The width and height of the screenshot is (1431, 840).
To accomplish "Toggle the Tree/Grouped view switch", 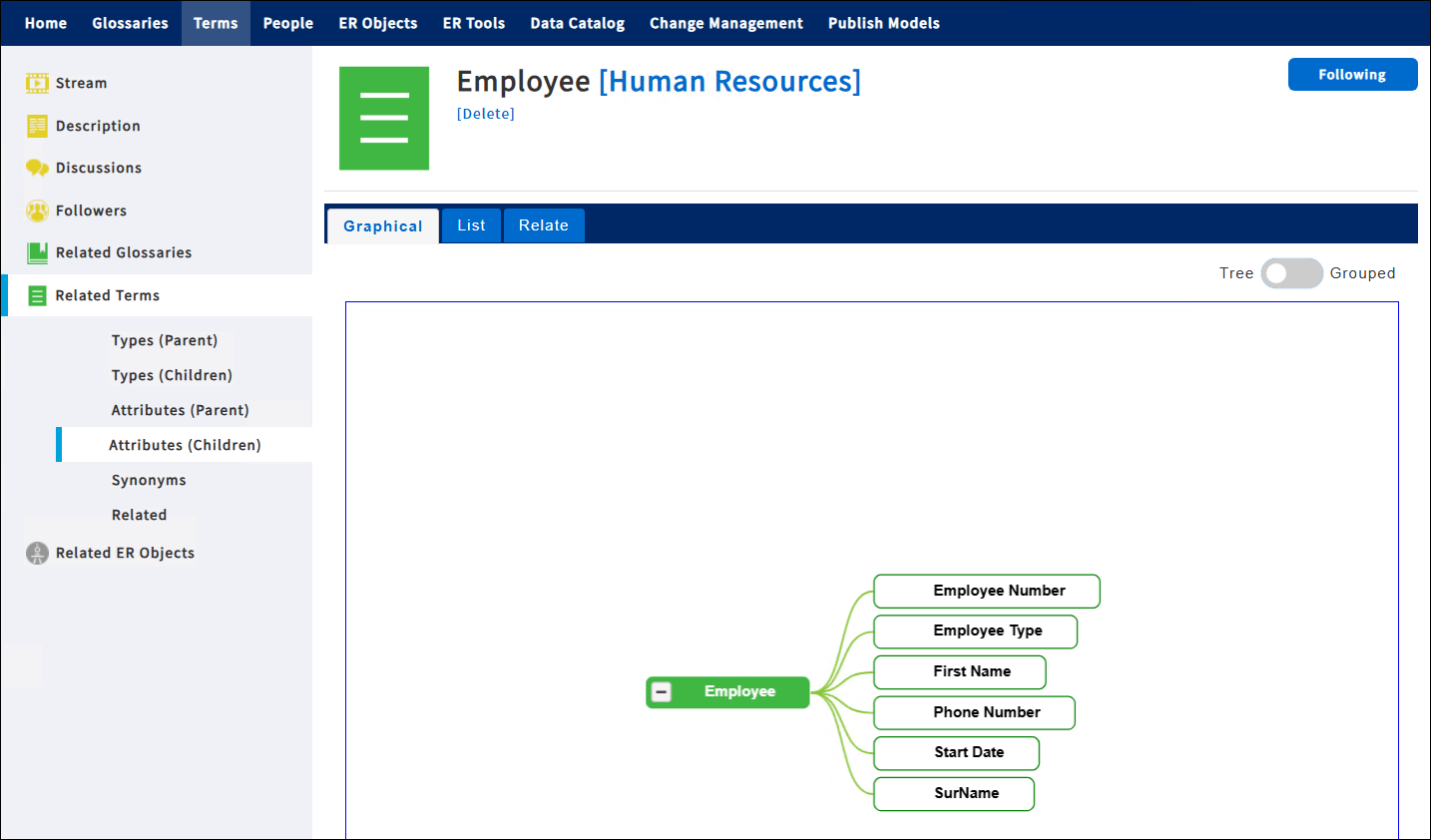I will (x=1291, y=273).
